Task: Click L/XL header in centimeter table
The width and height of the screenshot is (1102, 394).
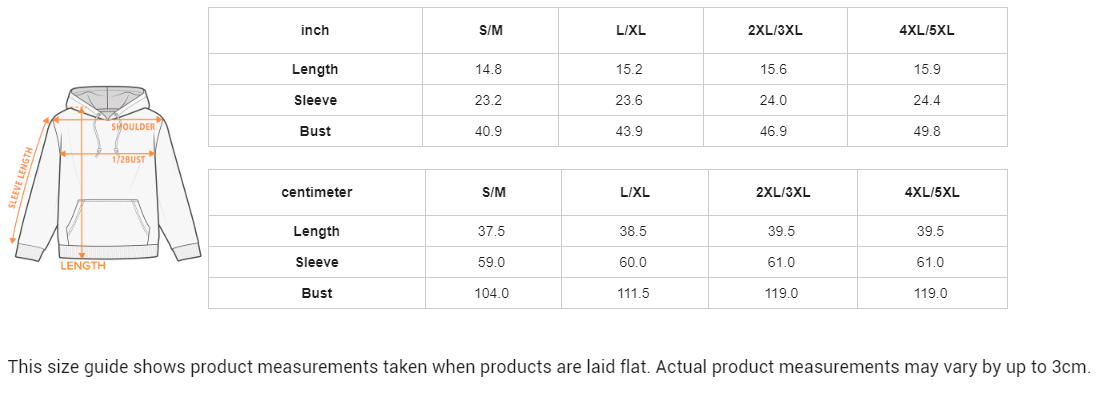Action: [635, 192]
